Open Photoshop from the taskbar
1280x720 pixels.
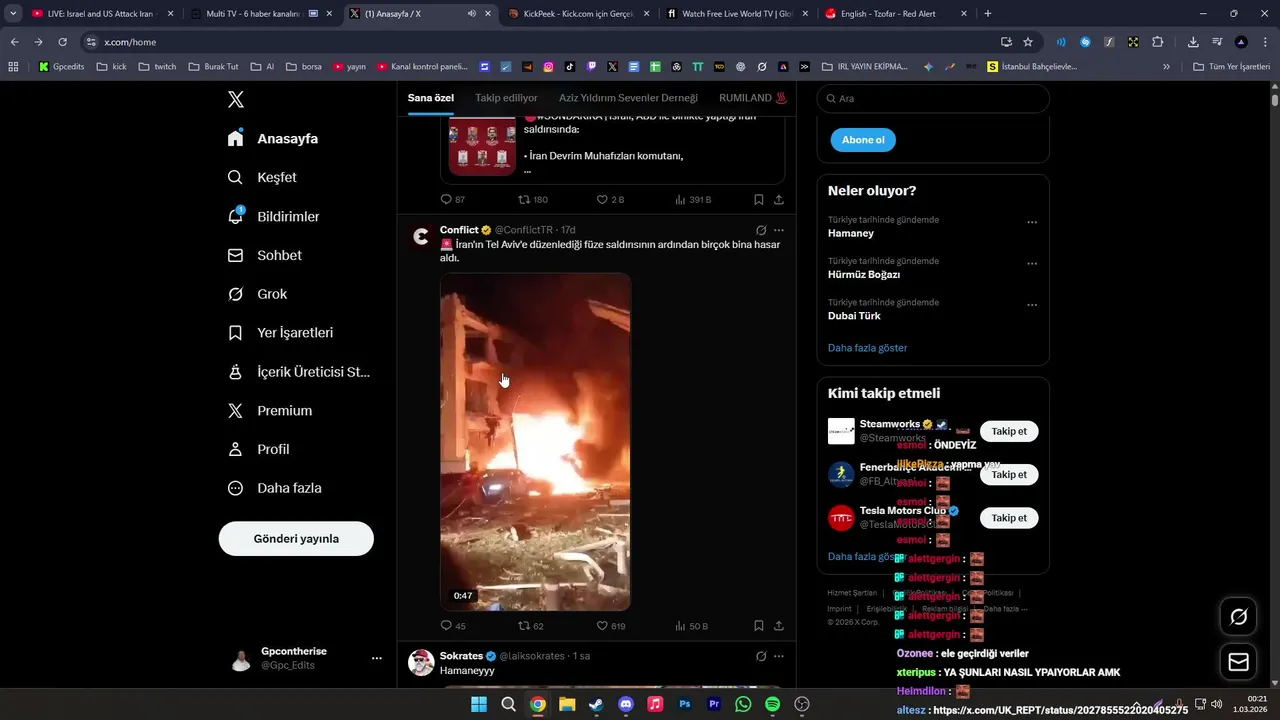click(x=685, y=704)
